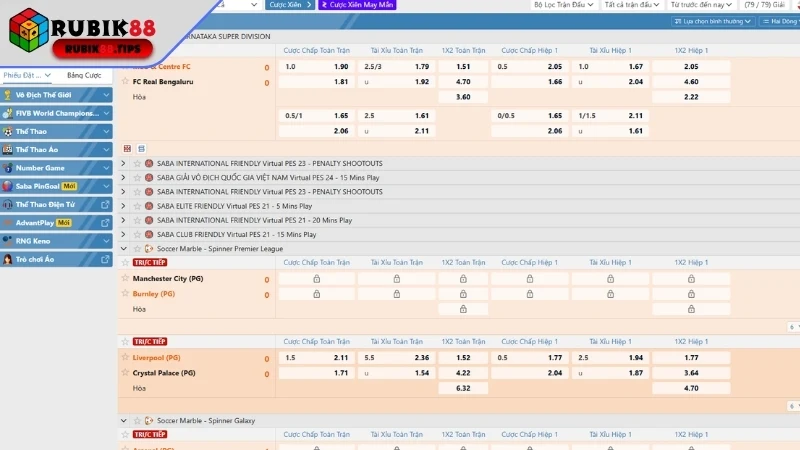Open Thể Thao Điện Tử external link icon

105,204
